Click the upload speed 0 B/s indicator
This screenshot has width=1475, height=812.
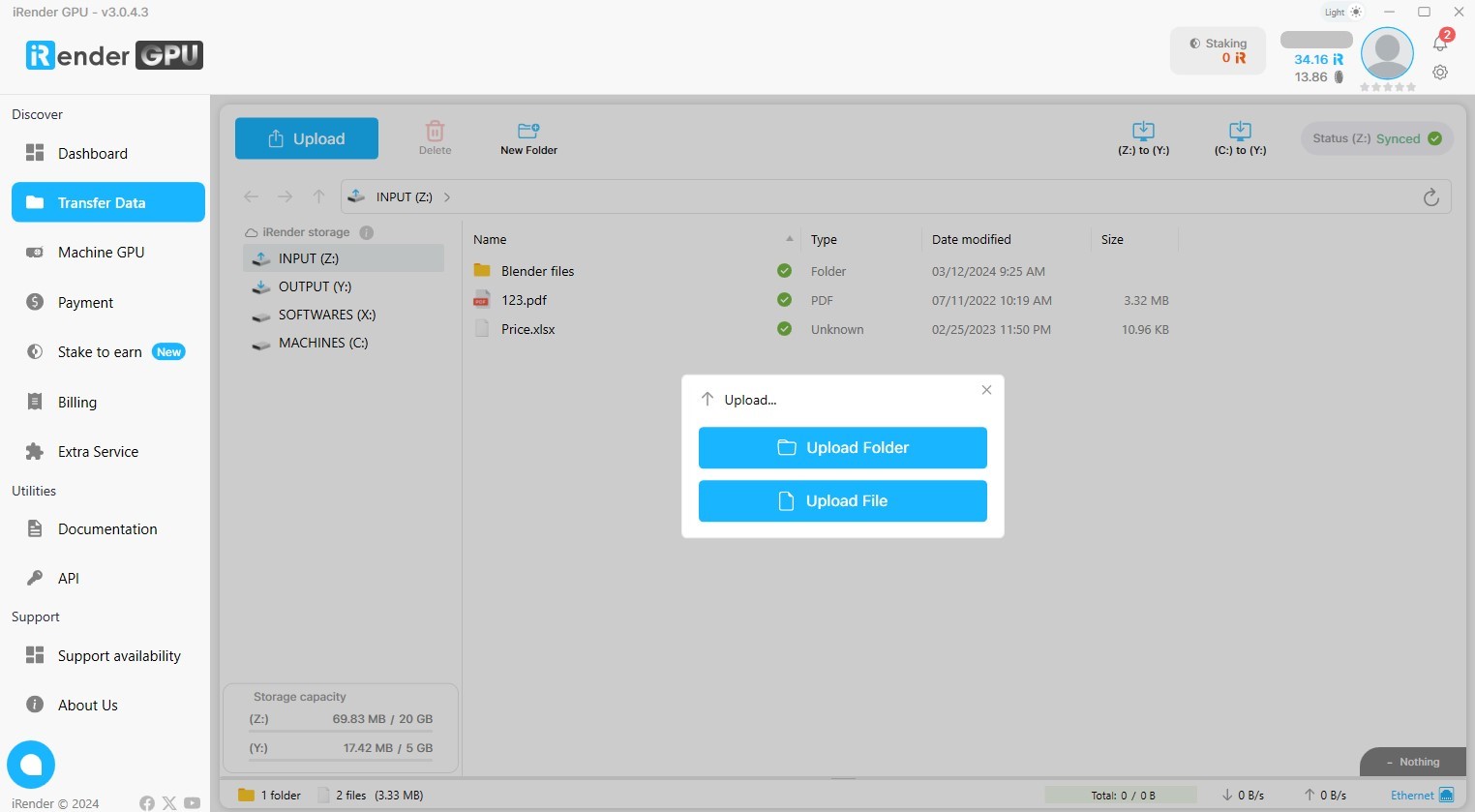tap(1325, 796)
